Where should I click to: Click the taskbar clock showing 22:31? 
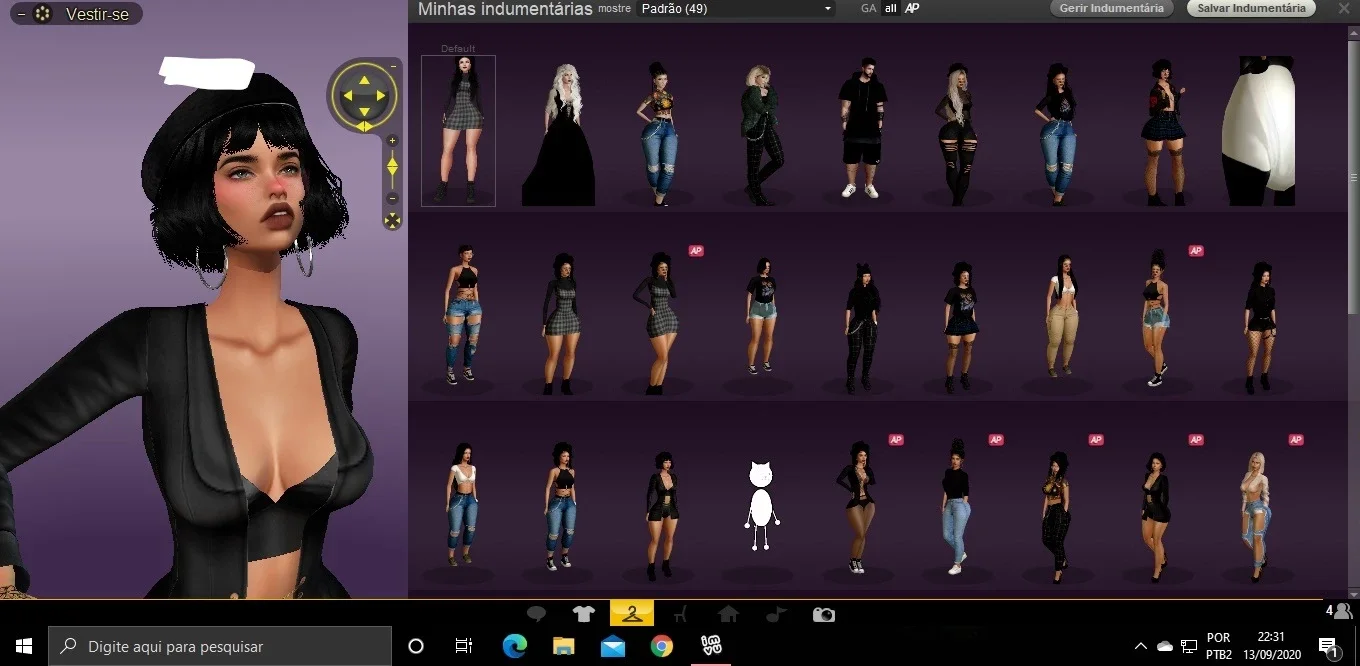pos(1270,646)
